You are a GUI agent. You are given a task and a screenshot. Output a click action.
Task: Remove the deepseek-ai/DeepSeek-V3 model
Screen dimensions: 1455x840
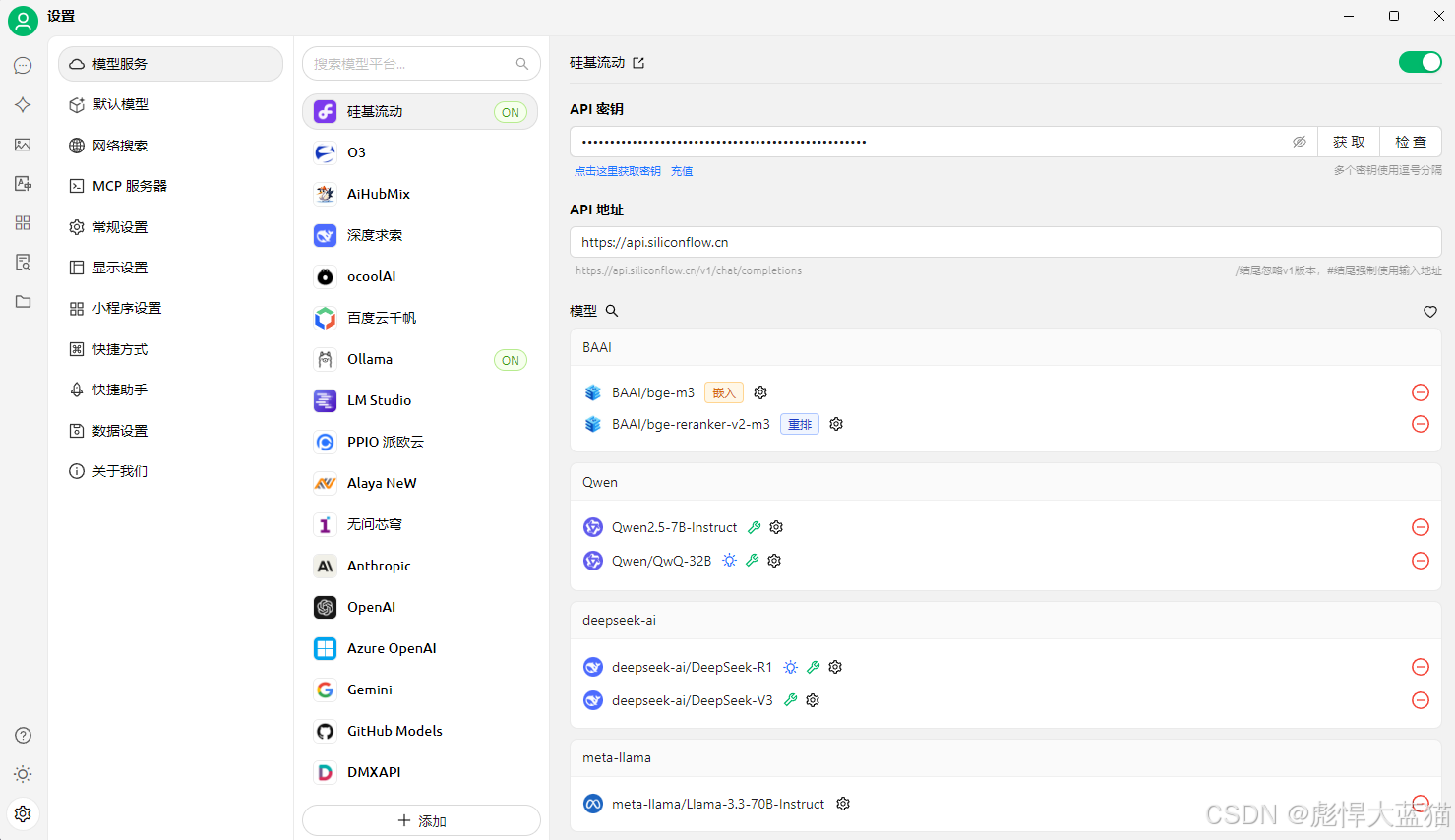(x=1421, y=700)
